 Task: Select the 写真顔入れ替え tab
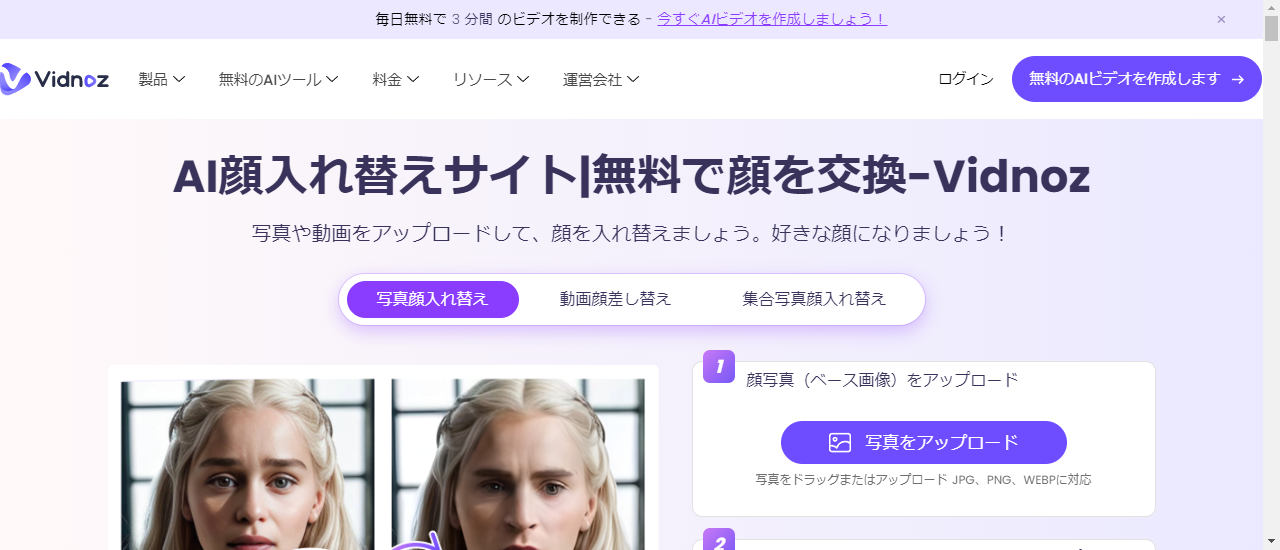(x=433, y=299)
